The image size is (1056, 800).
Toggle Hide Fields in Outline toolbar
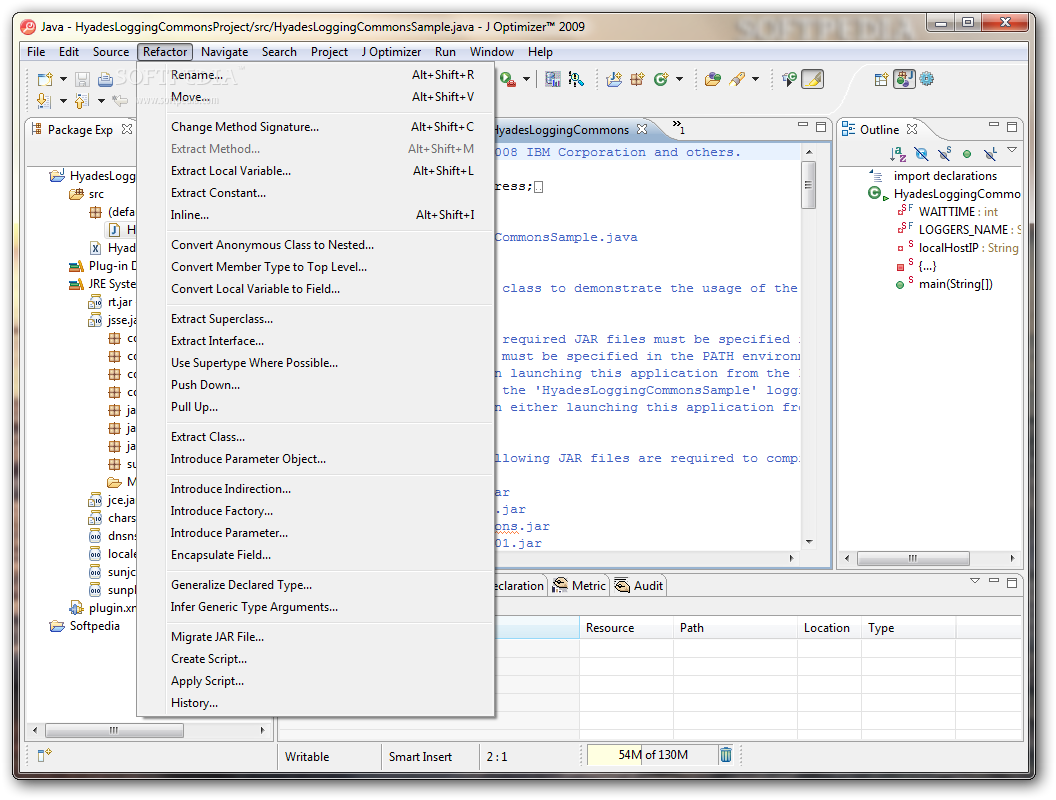921,154
